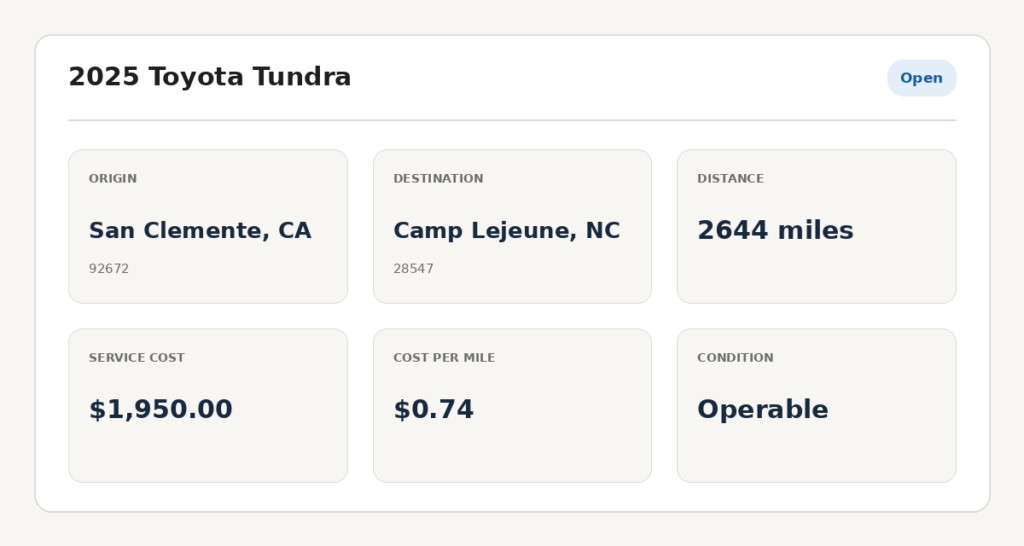Screen dimensions: 1024x546
Task: Click the San Clemente, CA text
Action: pos(200,231)
